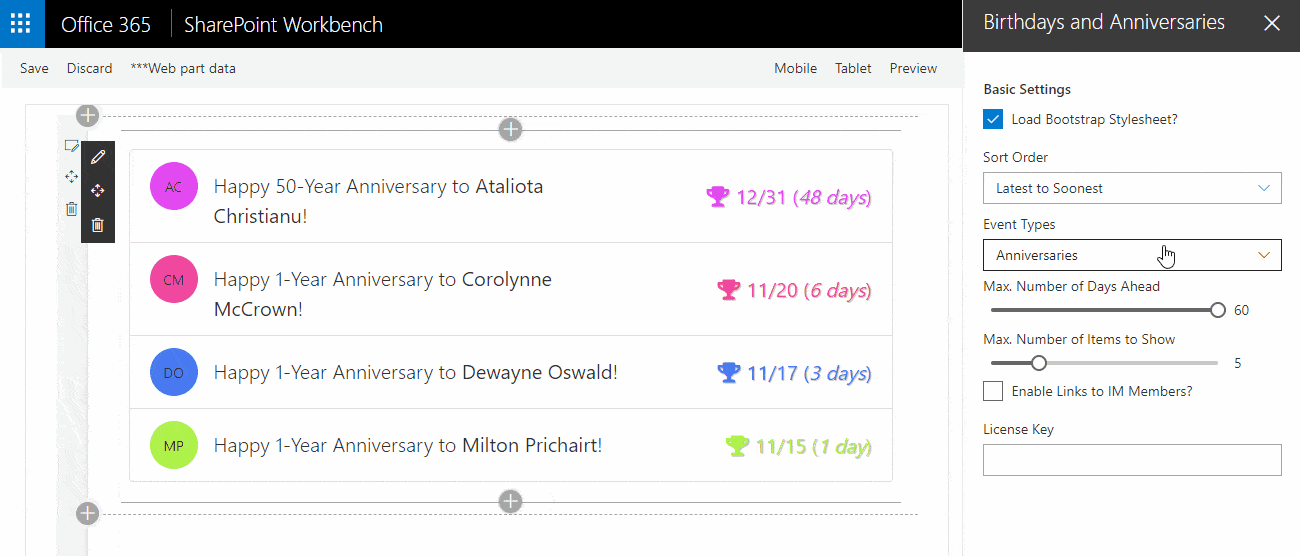Switch to Tablet preview mode

click(x=853, y=69)
